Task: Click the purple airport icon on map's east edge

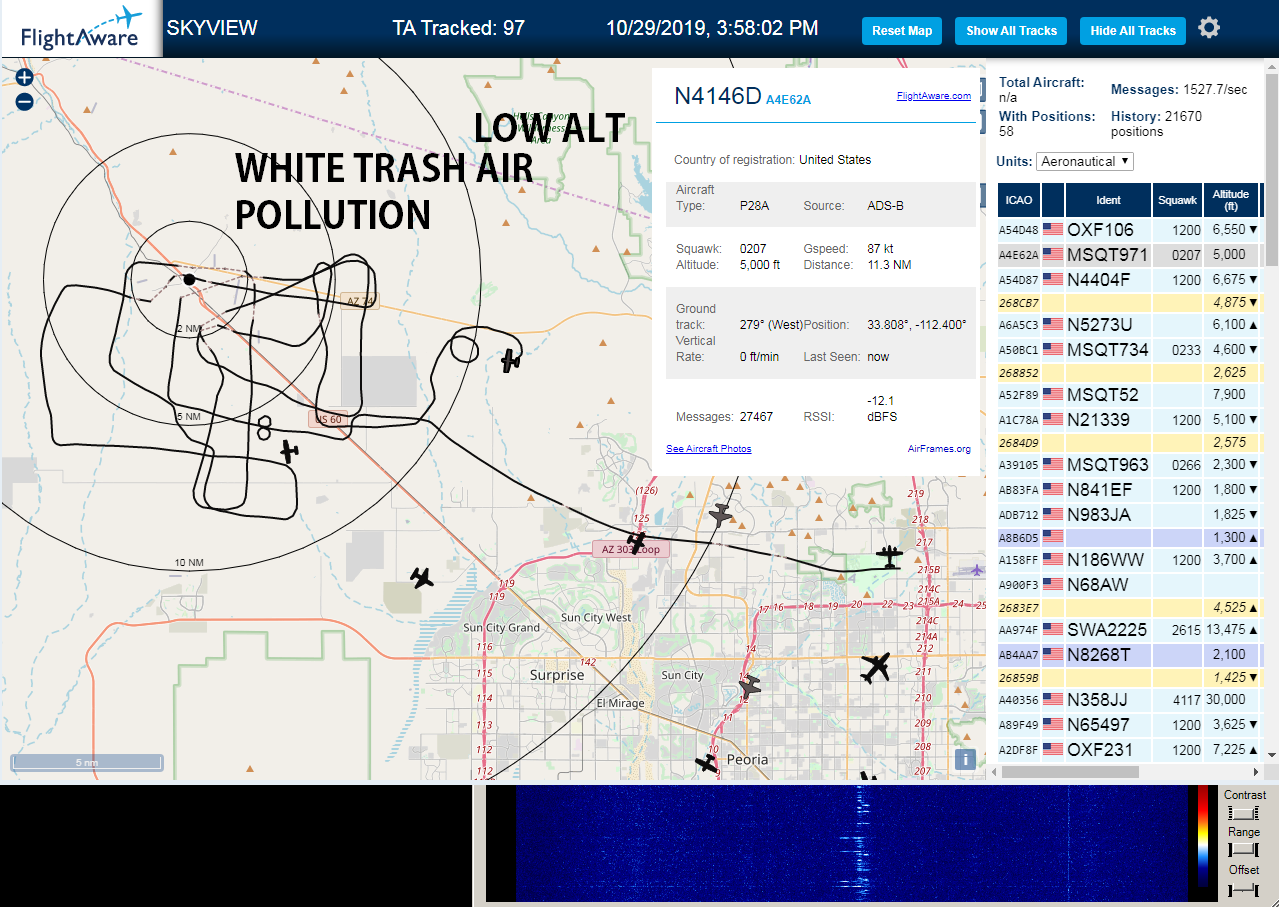Action: coord(976,570)
